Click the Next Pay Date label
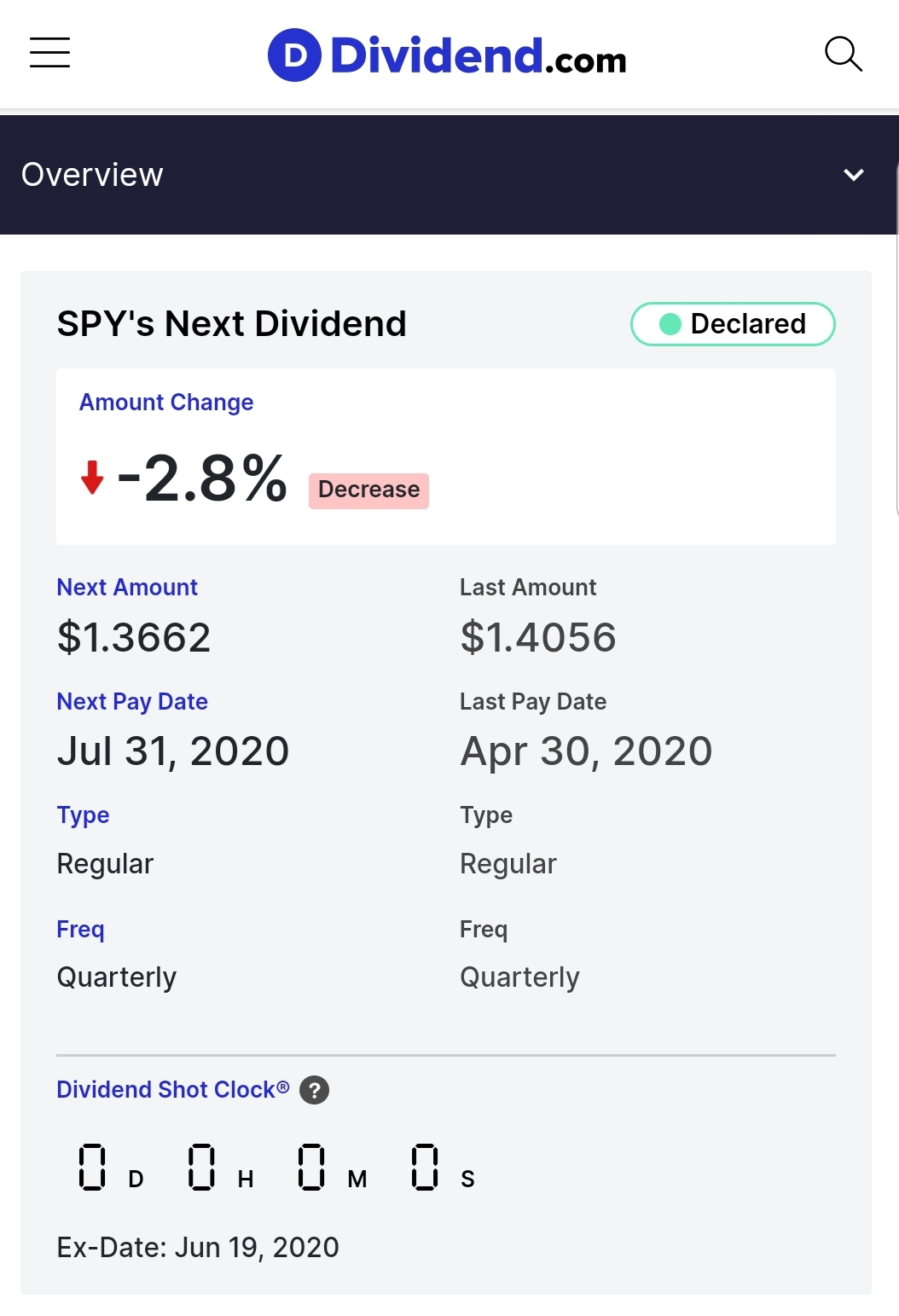Viewport: 899px width, 1316px height. (x=132, y=702)
